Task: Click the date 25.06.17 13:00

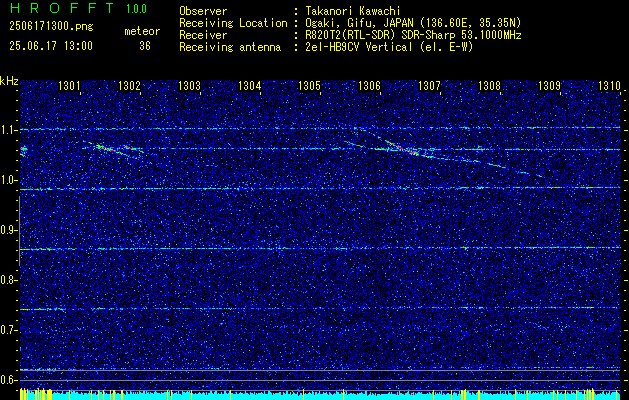Action: point(51,46)
